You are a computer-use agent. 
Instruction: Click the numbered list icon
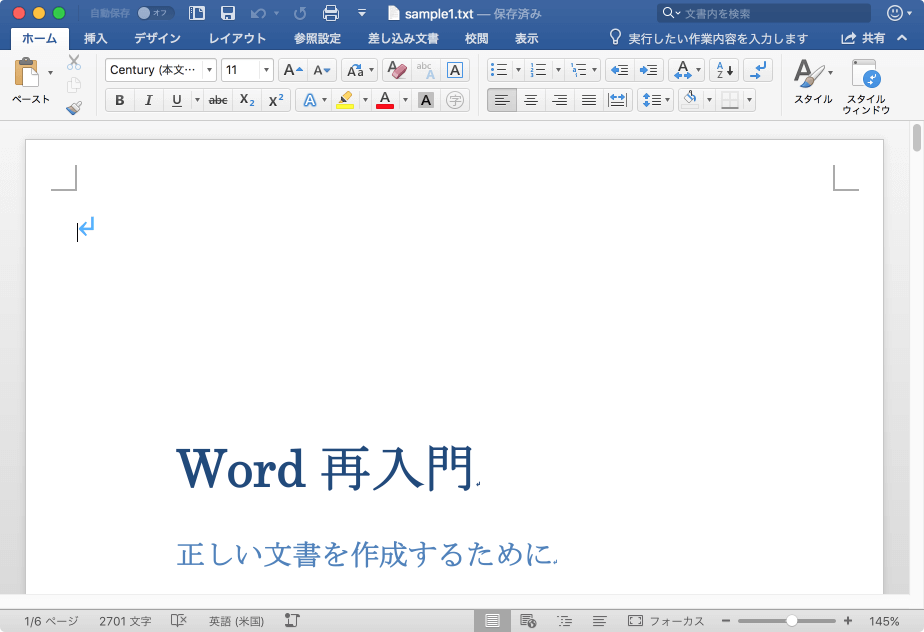click(x=539, y=70)
